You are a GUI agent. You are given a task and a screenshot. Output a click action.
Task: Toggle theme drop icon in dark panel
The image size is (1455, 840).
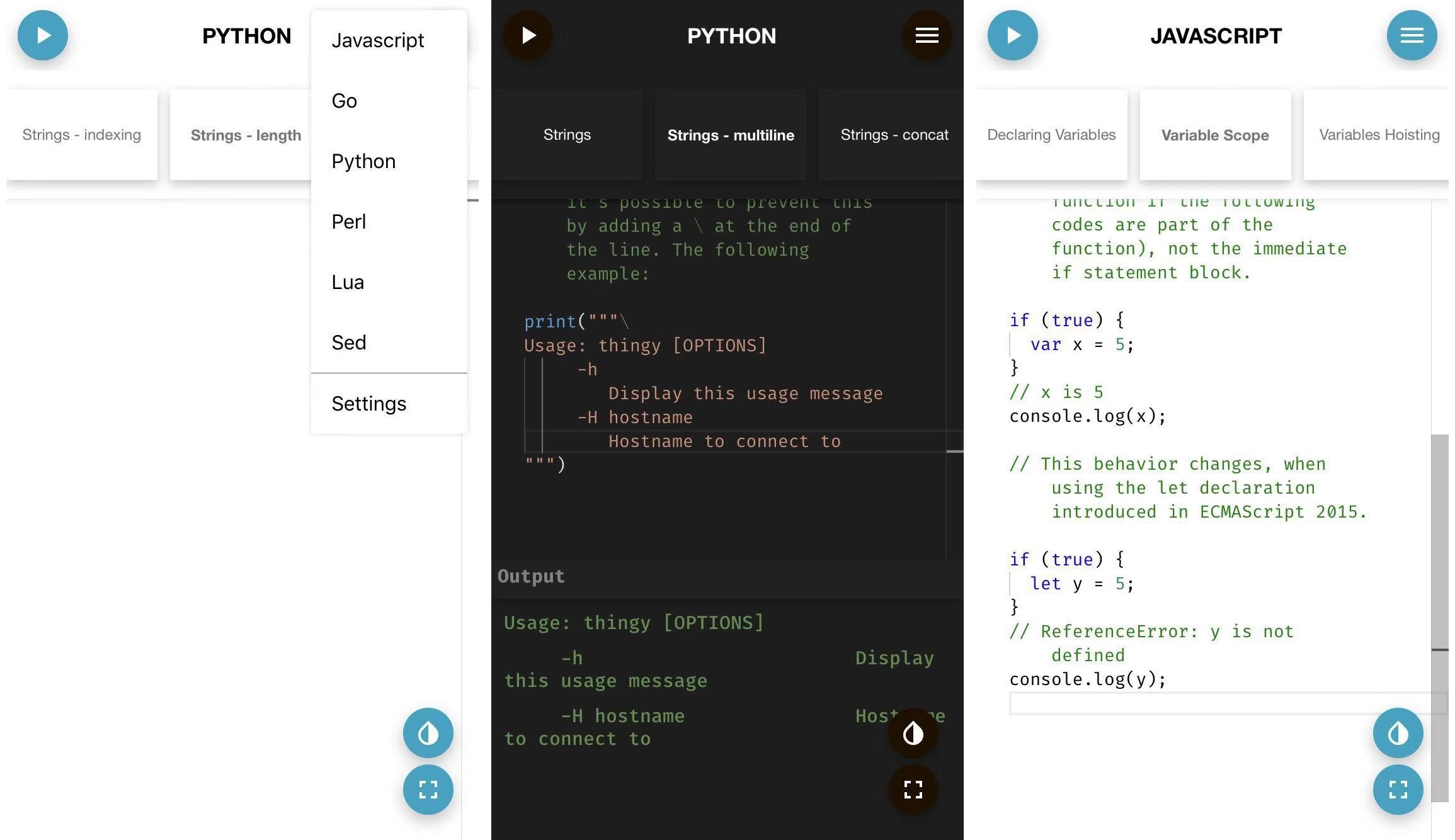[913, 733]
